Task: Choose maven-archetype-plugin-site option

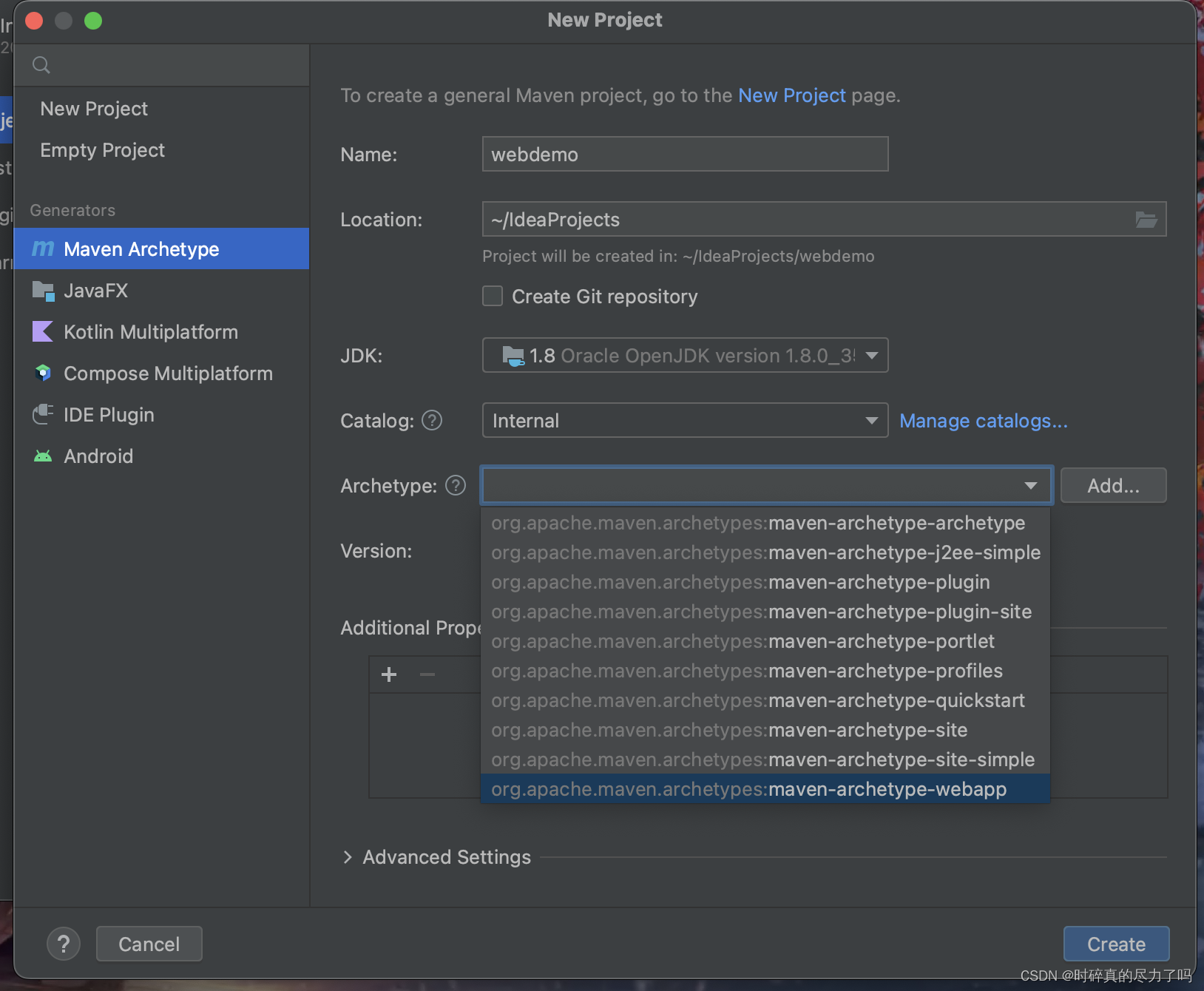Action: 765,612
